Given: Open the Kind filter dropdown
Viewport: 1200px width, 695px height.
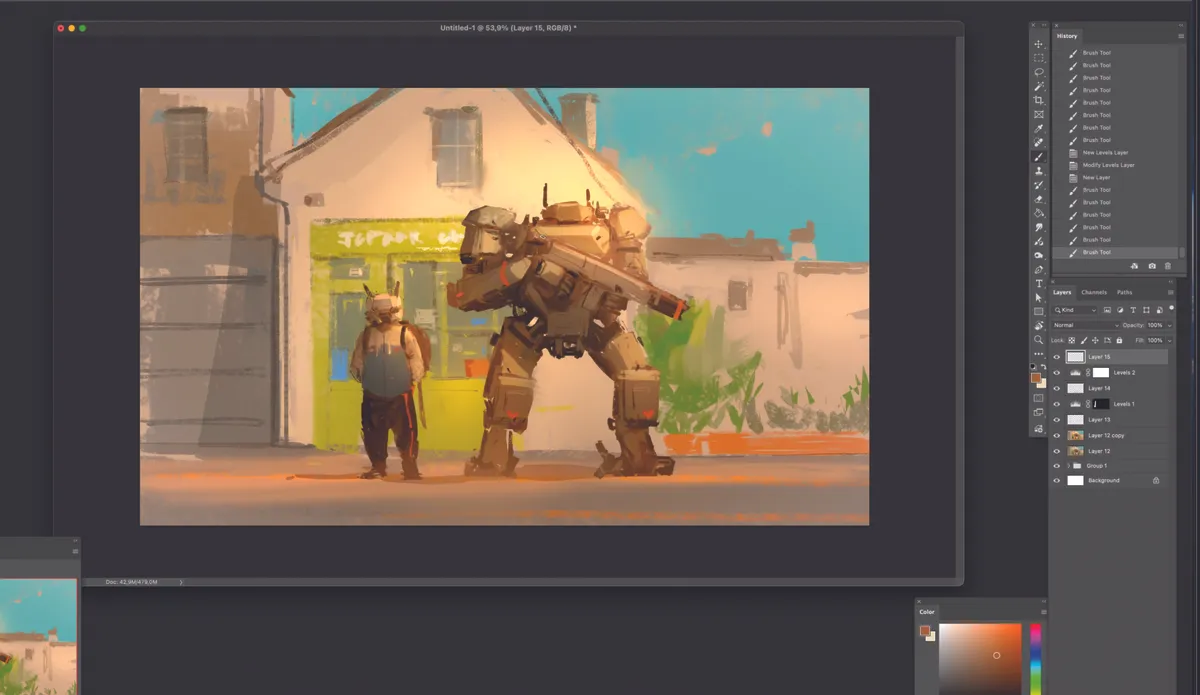Looking at the screenshot, I should click(x=1075, y=310).
